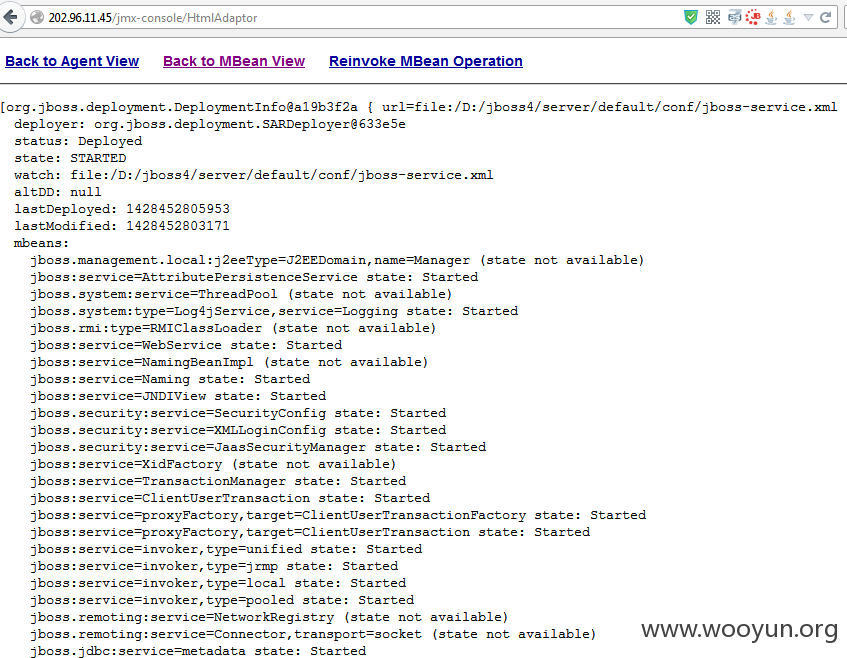Click the RMIClassLoader mbean line
The image size is (847, 658).
point(233,328)
